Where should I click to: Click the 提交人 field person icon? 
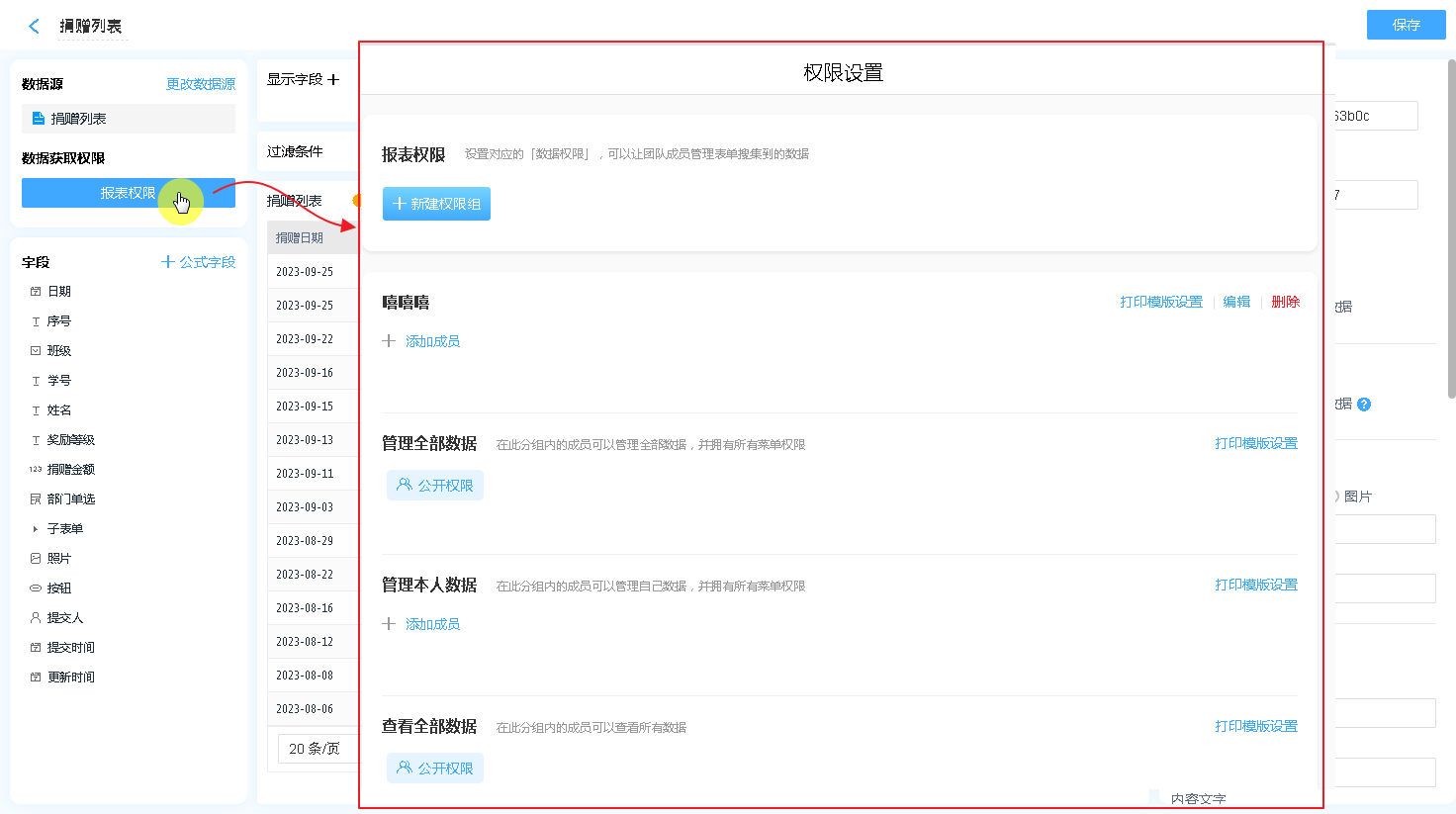coord(36,618)
